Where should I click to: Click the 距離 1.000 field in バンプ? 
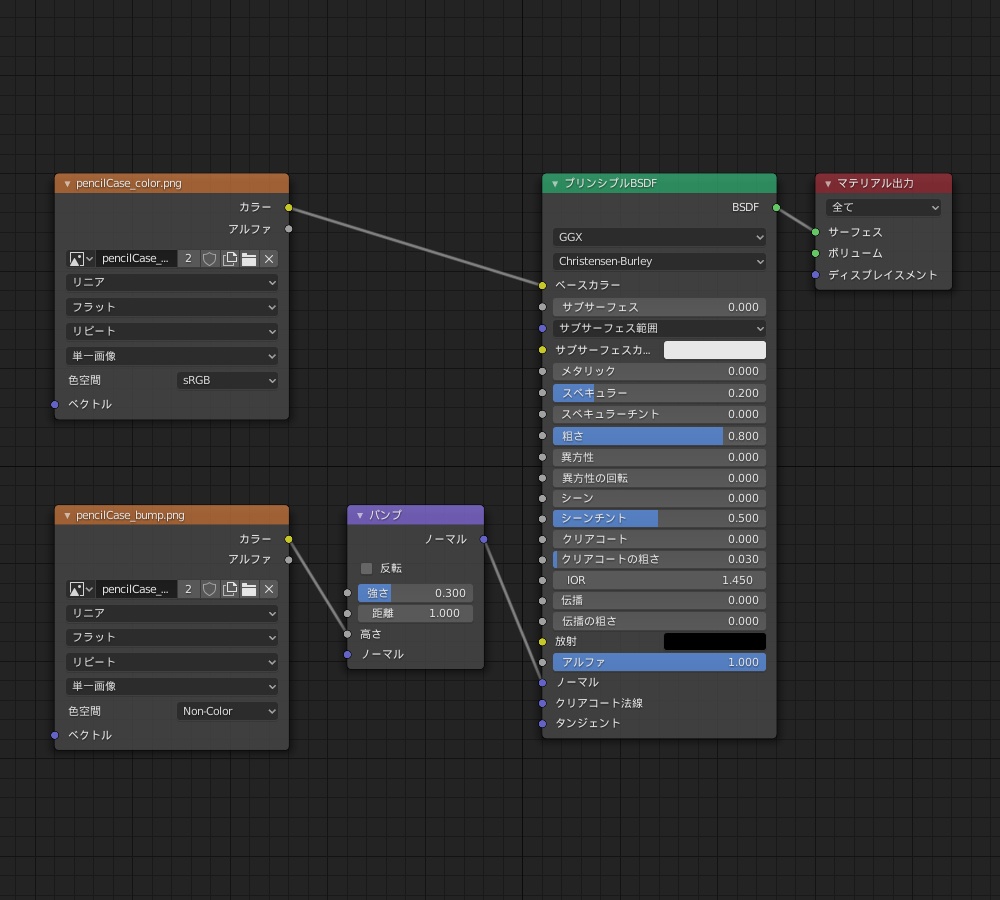click(415, 613)
